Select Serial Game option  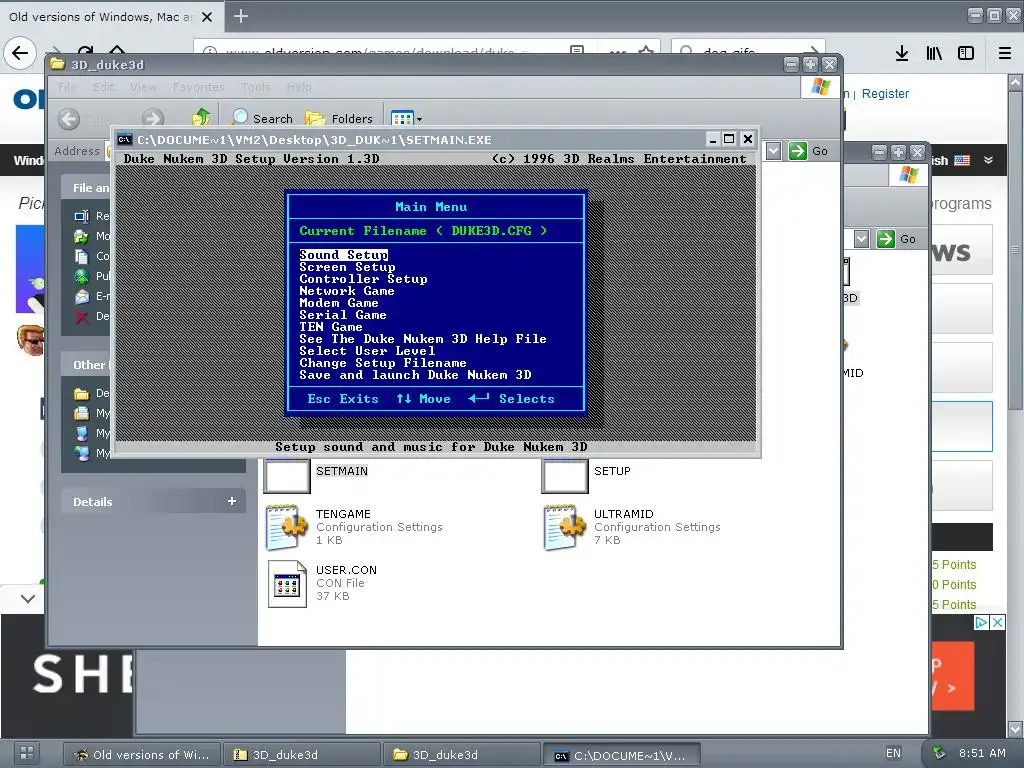(343, 315)
